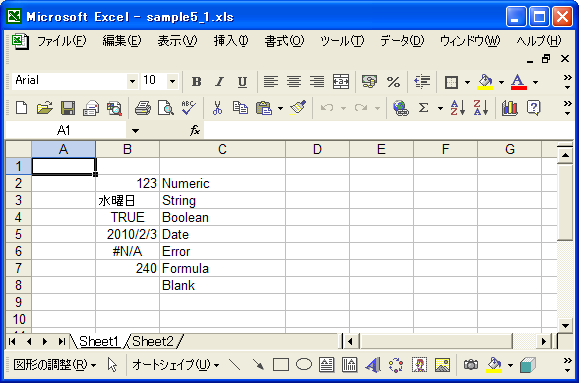Apply currency style format
The width and height of the screenshot is (579, 383).
pos(369,82)
